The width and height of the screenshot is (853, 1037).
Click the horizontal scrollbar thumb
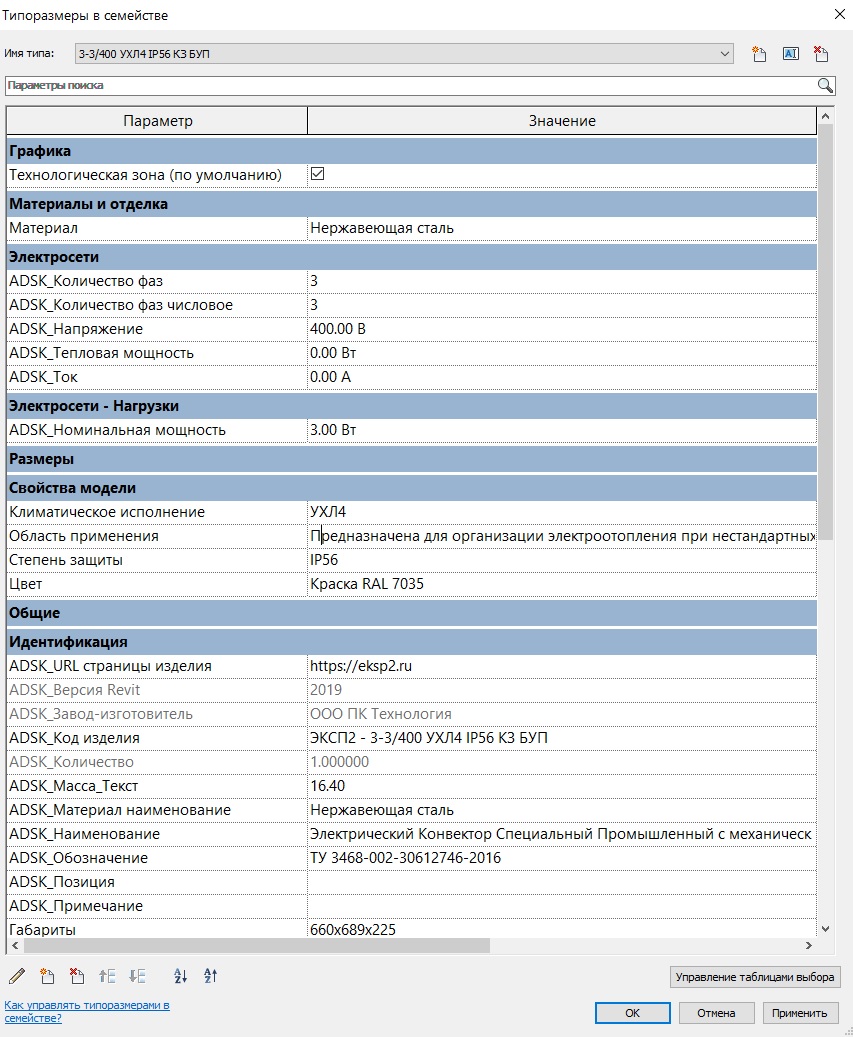(x=257, y=946)
